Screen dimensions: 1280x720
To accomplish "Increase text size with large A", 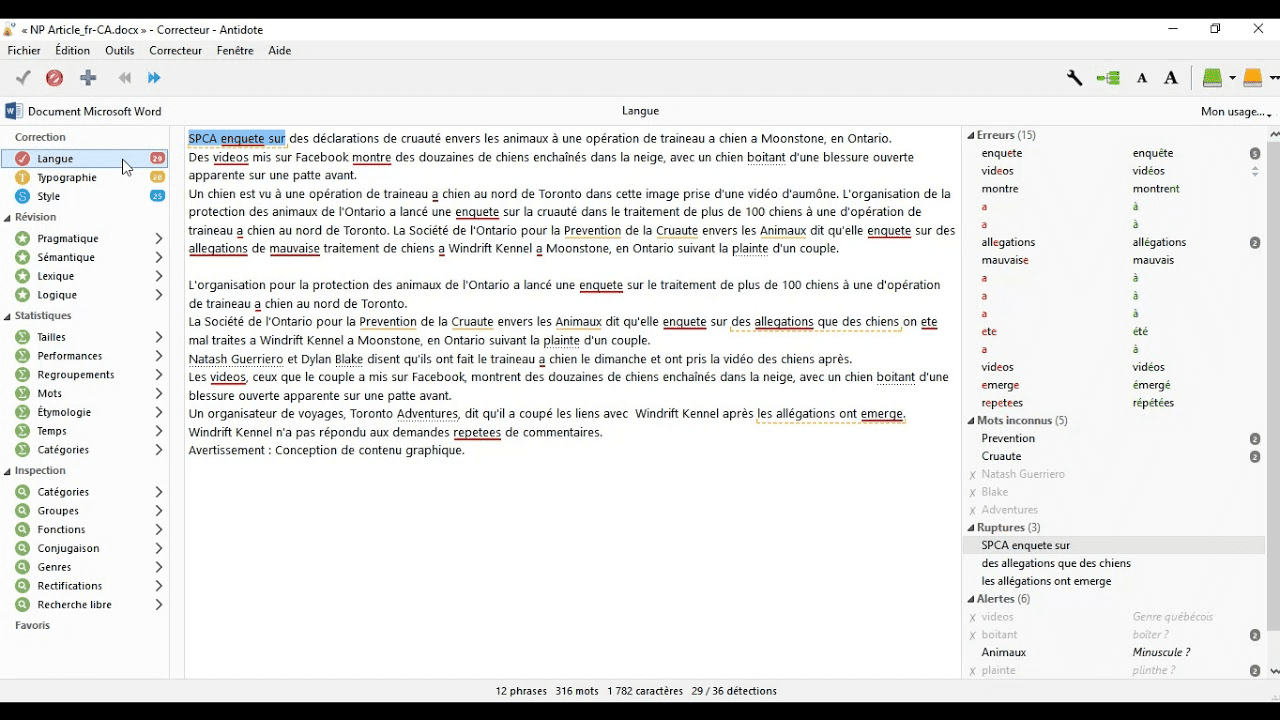I will [x=1171, y=78].
